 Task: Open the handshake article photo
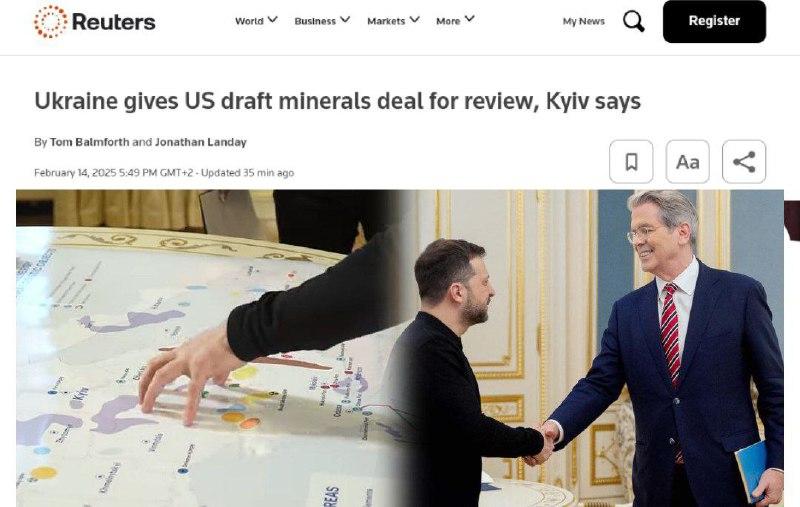click(x=400, y=348)
